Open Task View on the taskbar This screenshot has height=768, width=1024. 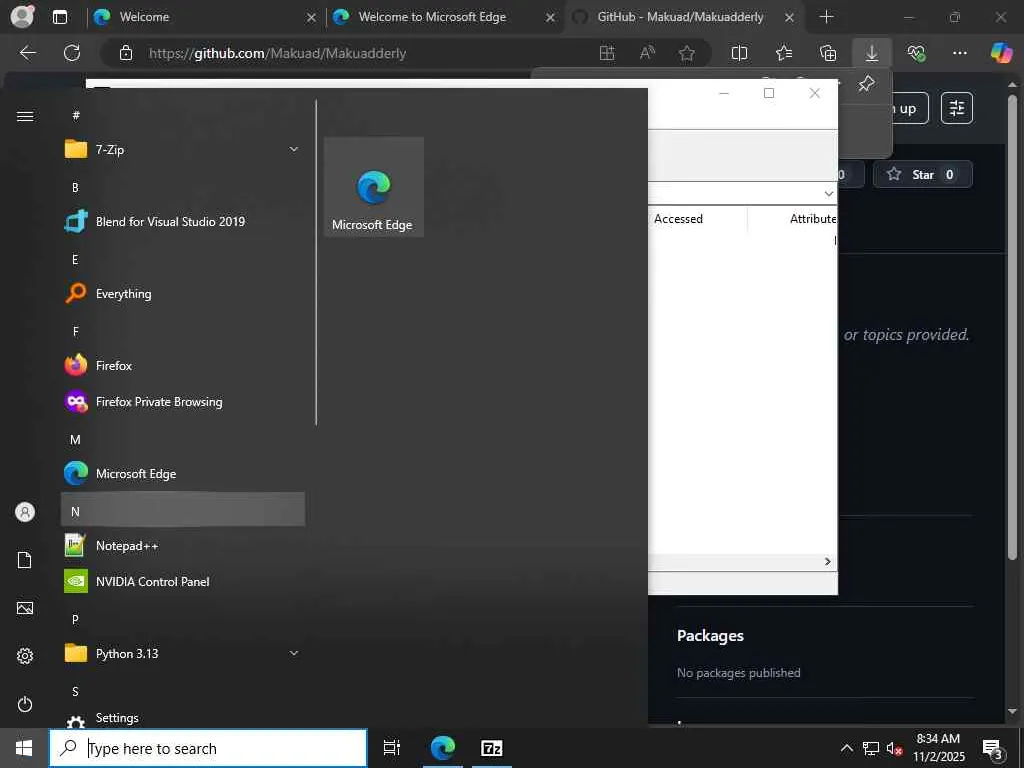click(x=392, y=748)
